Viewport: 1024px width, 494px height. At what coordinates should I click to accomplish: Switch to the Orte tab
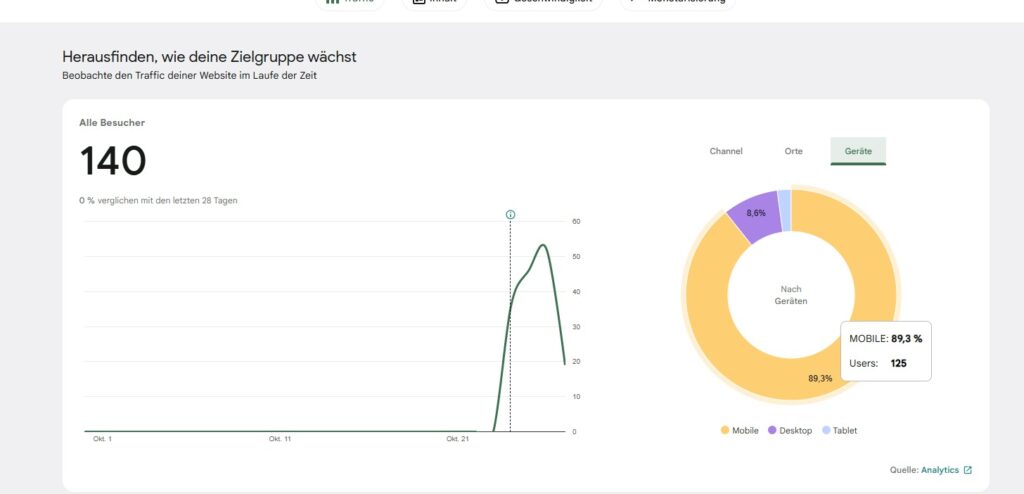pos(793,151)
